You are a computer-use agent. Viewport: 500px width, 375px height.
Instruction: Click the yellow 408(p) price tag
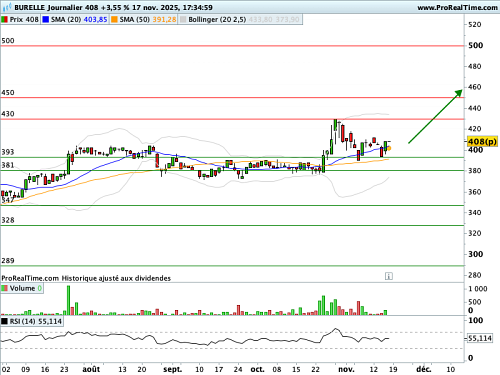[482, 142]
